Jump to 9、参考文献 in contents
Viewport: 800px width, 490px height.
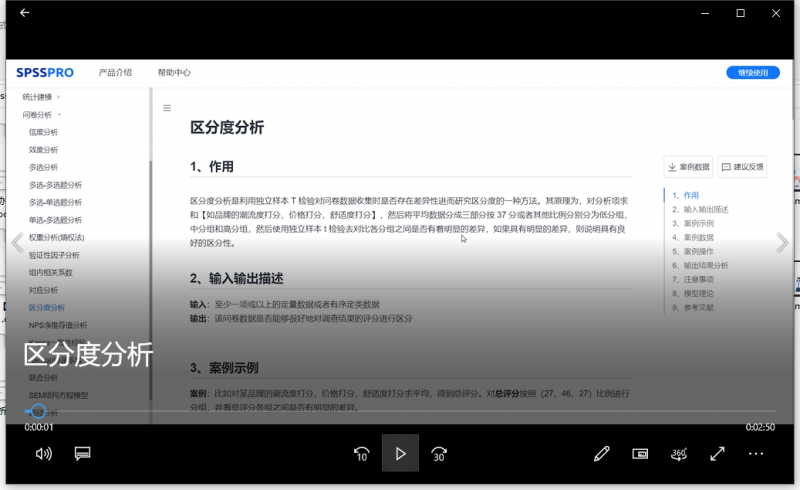tap(693, 308)
